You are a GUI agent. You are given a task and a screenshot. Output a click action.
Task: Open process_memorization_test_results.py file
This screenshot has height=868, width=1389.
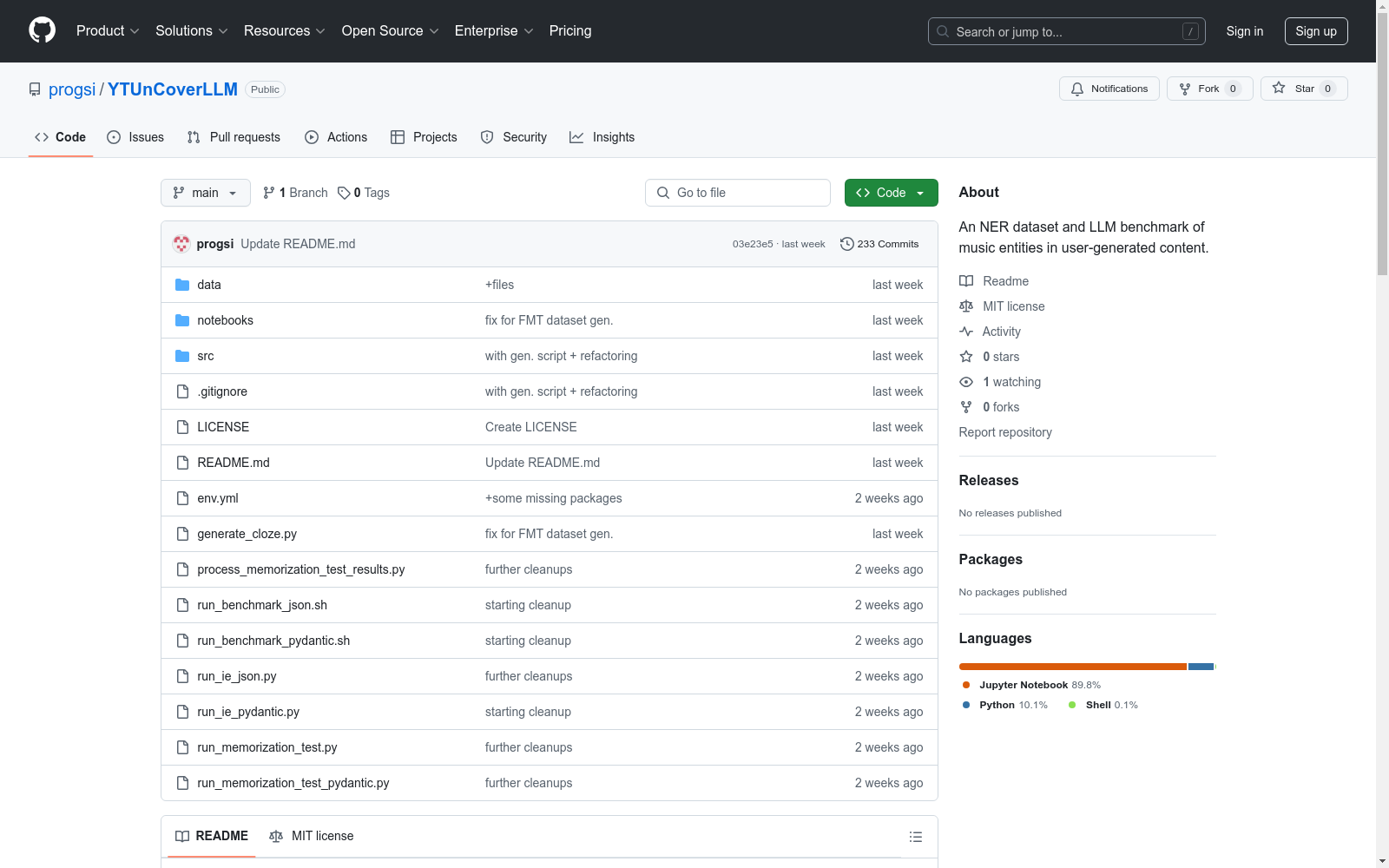click(x=301, y=569)
